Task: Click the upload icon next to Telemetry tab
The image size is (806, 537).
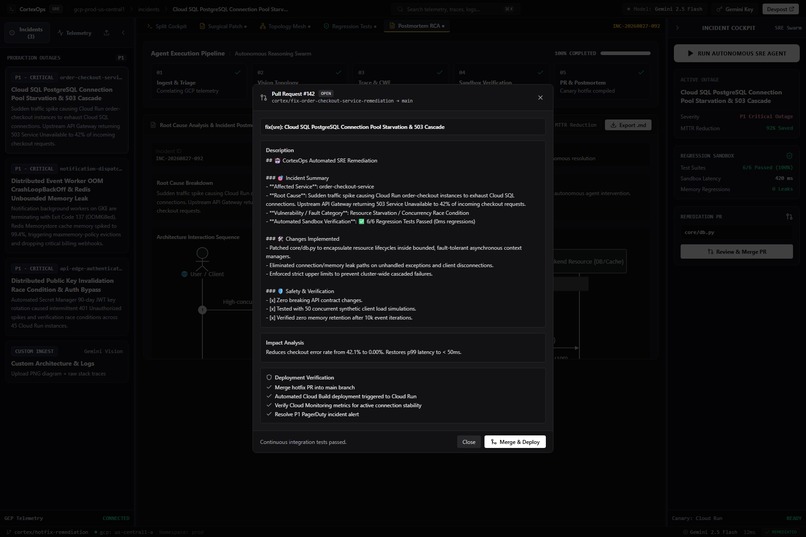Action: pyautogui.click(x=106, y=33)
